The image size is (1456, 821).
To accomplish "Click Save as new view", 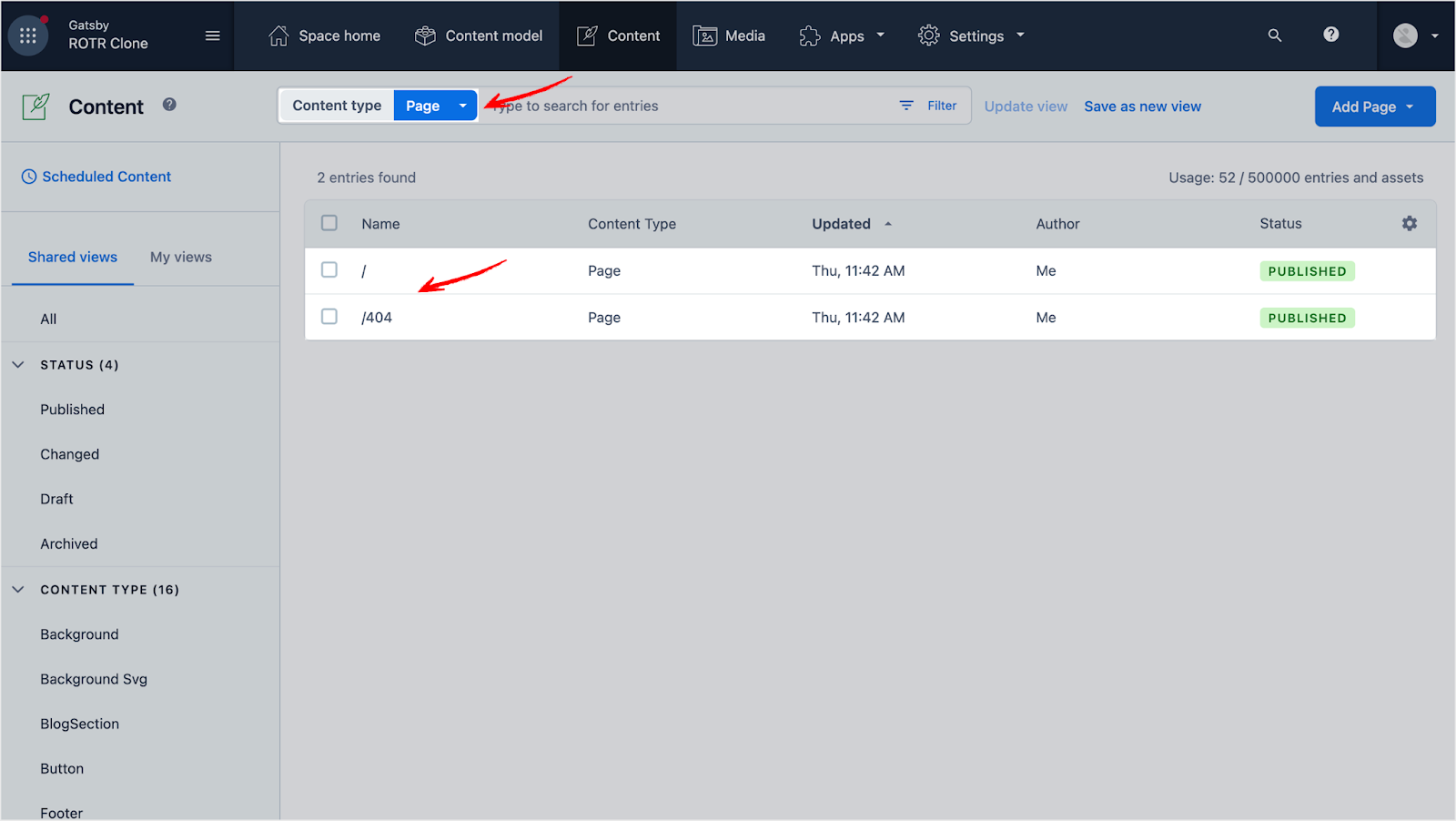I will coord(1143,106).
